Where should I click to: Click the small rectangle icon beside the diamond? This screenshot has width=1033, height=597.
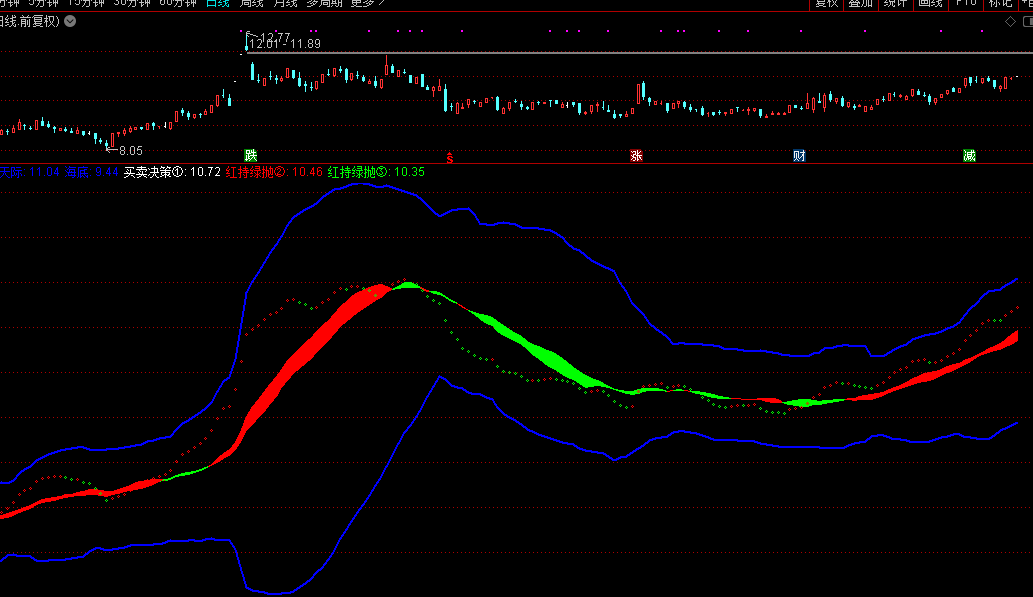click(x=1025, y=21)
